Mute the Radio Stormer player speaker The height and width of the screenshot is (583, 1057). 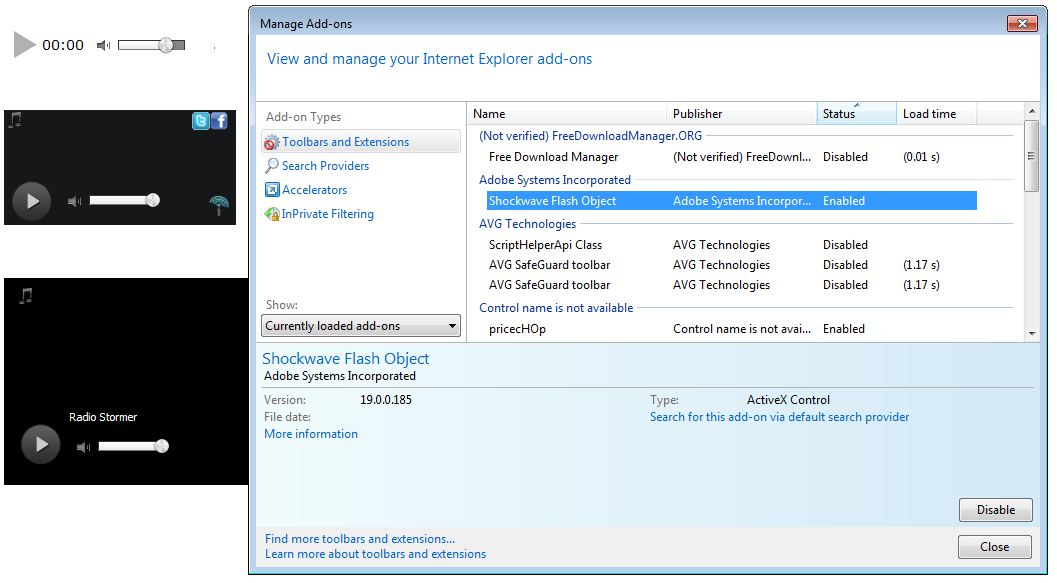84,447
